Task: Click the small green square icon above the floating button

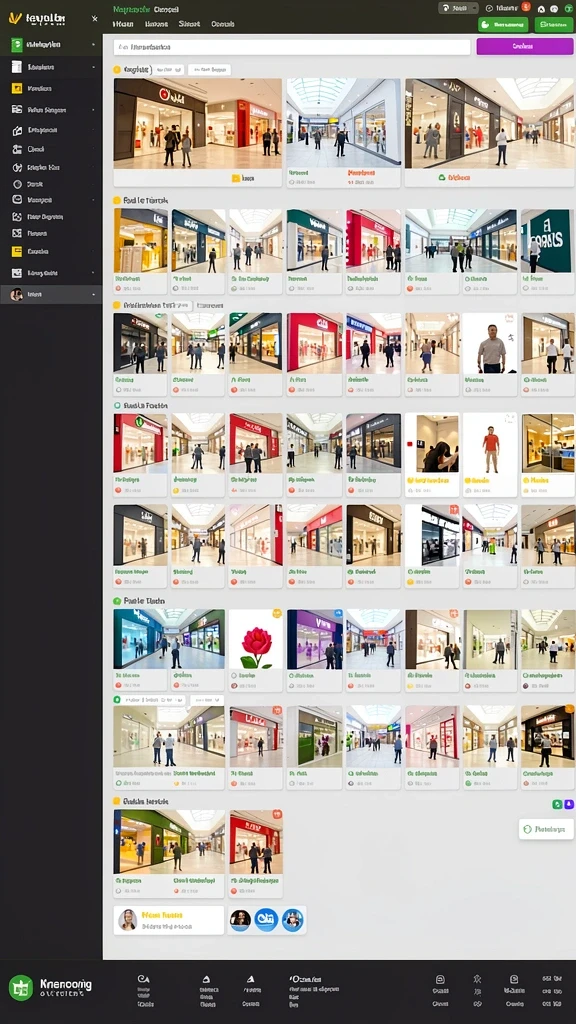Action: (557, 805)
